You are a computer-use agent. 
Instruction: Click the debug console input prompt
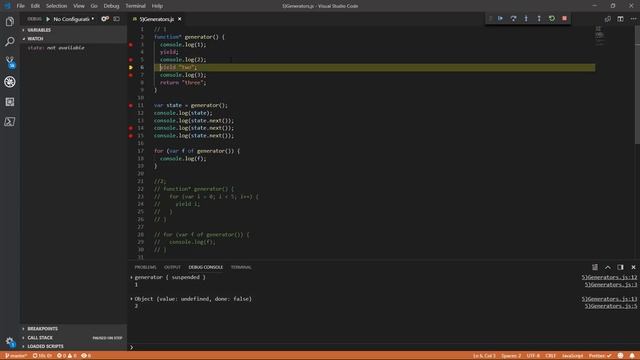384,347
